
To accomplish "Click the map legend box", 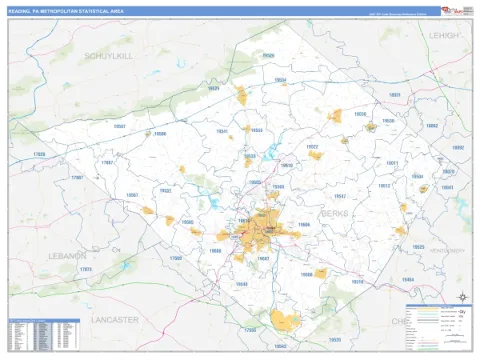I will pyautogui.click(x=439, y=327).
